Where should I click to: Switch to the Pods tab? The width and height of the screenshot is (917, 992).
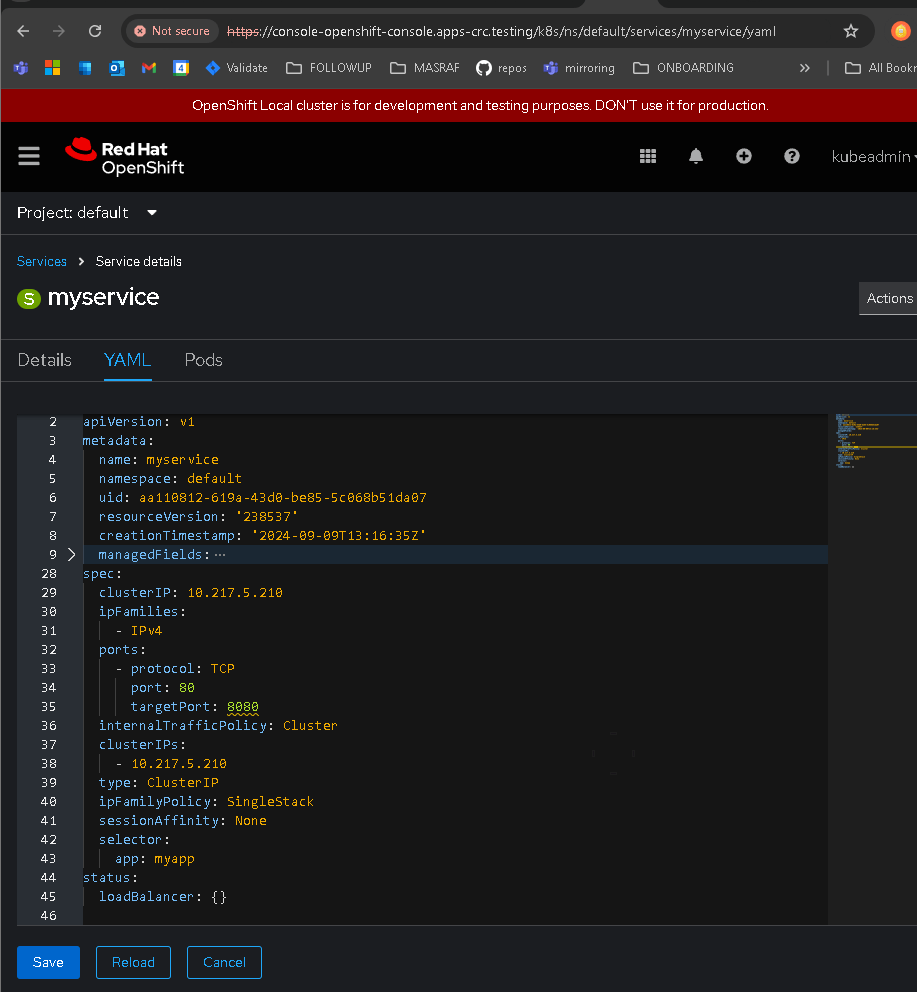click(203, 360)
